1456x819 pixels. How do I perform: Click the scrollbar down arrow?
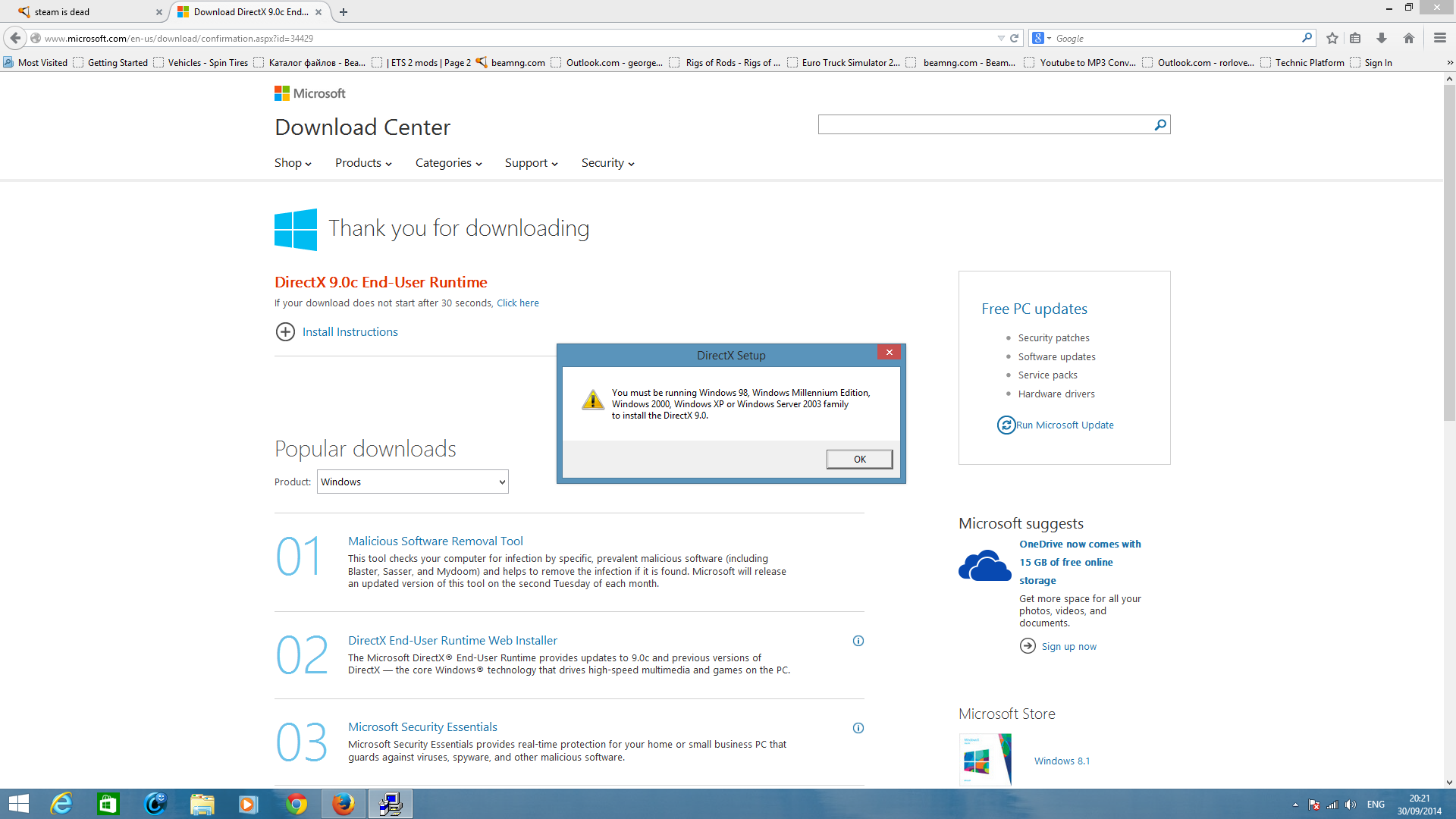coord(1449,783)
